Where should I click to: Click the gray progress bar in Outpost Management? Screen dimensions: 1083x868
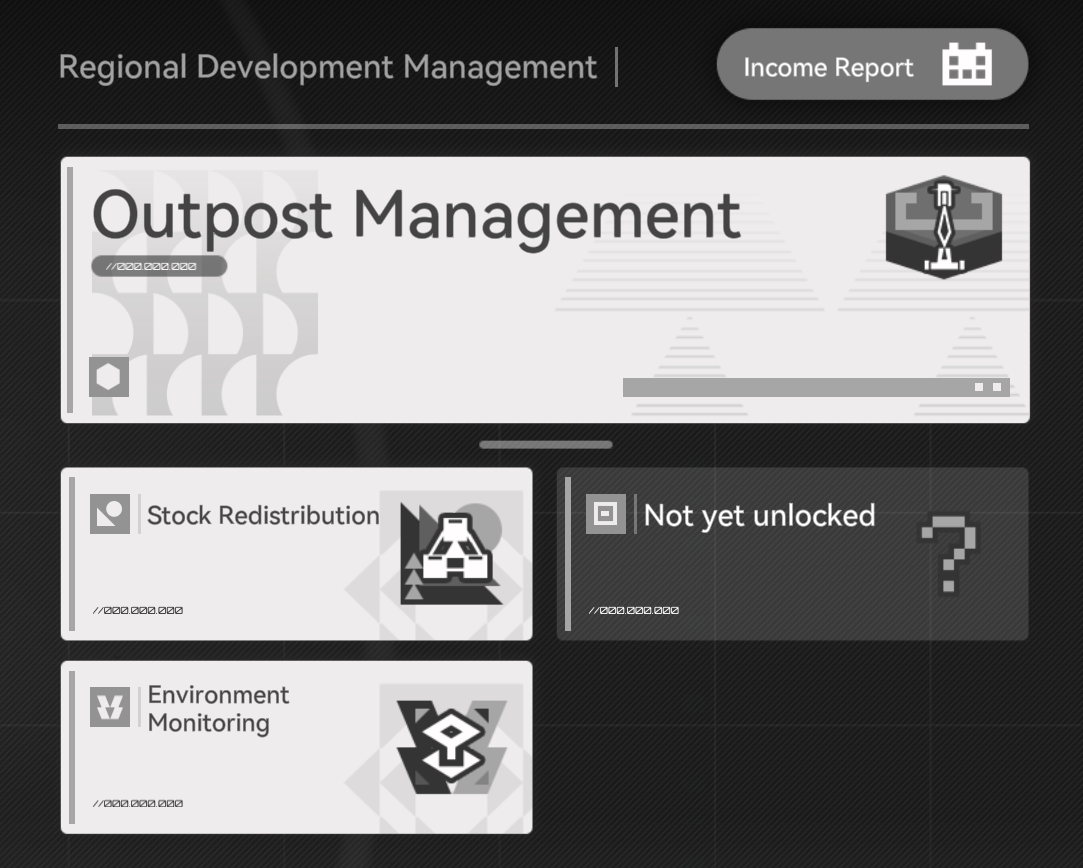coord(816,387)
